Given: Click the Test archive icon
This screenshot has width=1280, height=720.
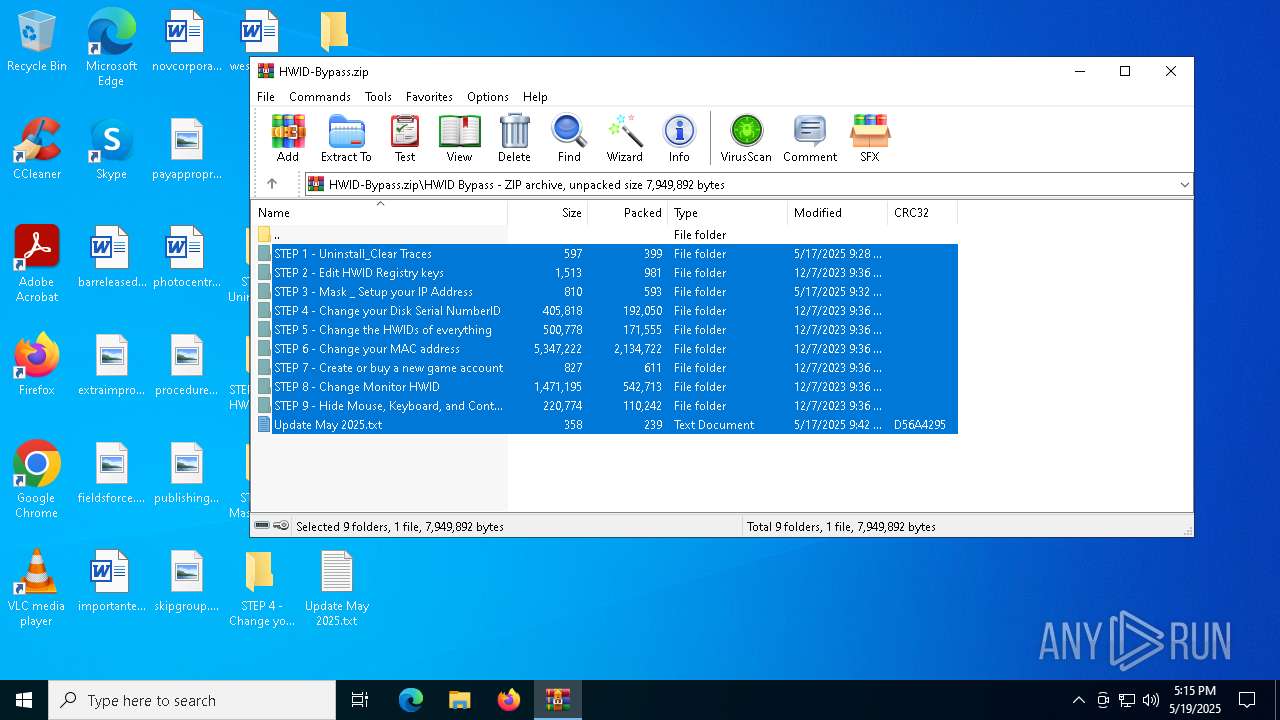Looking at the screenshot, I should tap(405, 139).
